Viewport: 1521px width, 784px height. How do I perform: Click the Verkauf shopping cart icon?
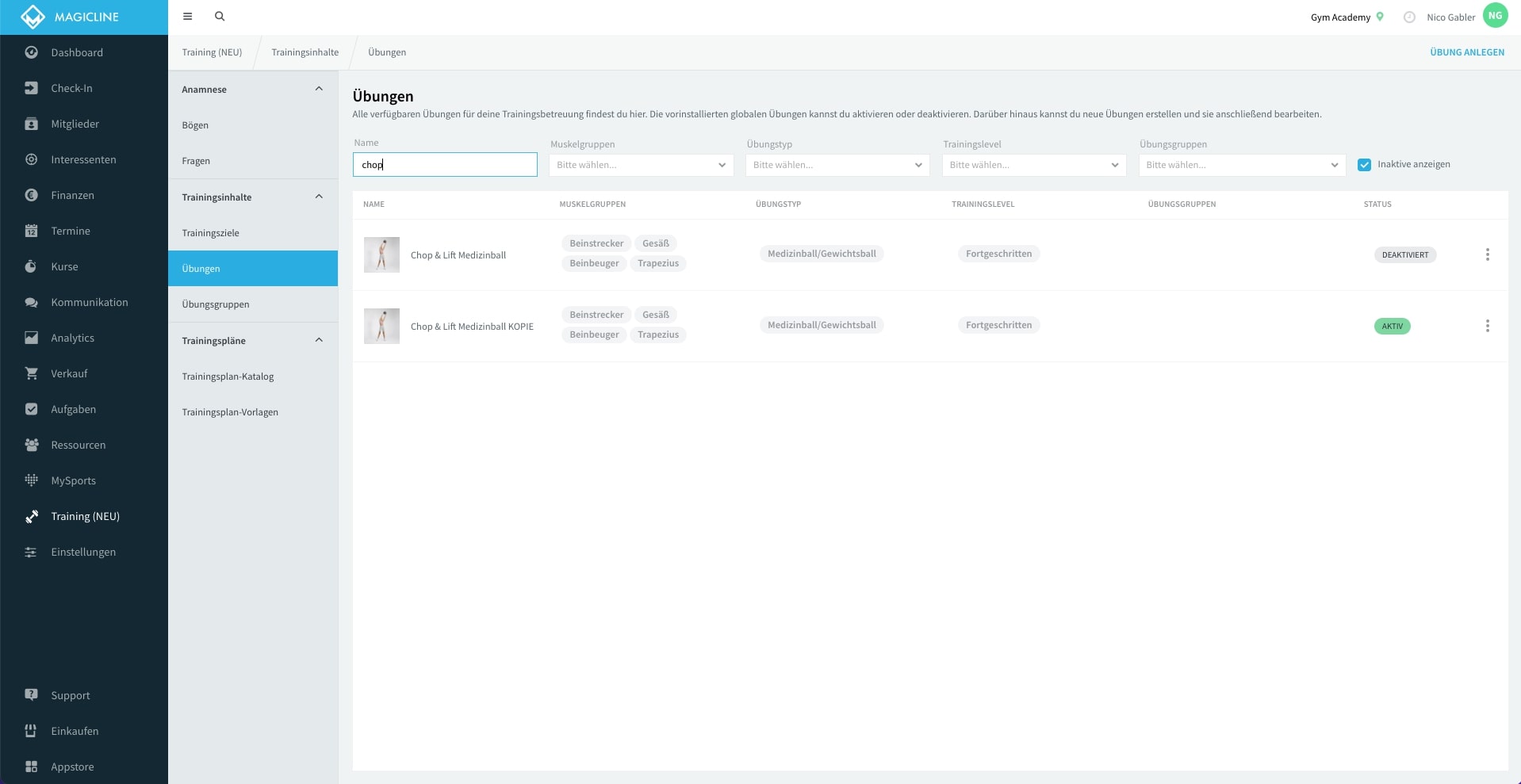pyautogui.click(x=31, y=373)
